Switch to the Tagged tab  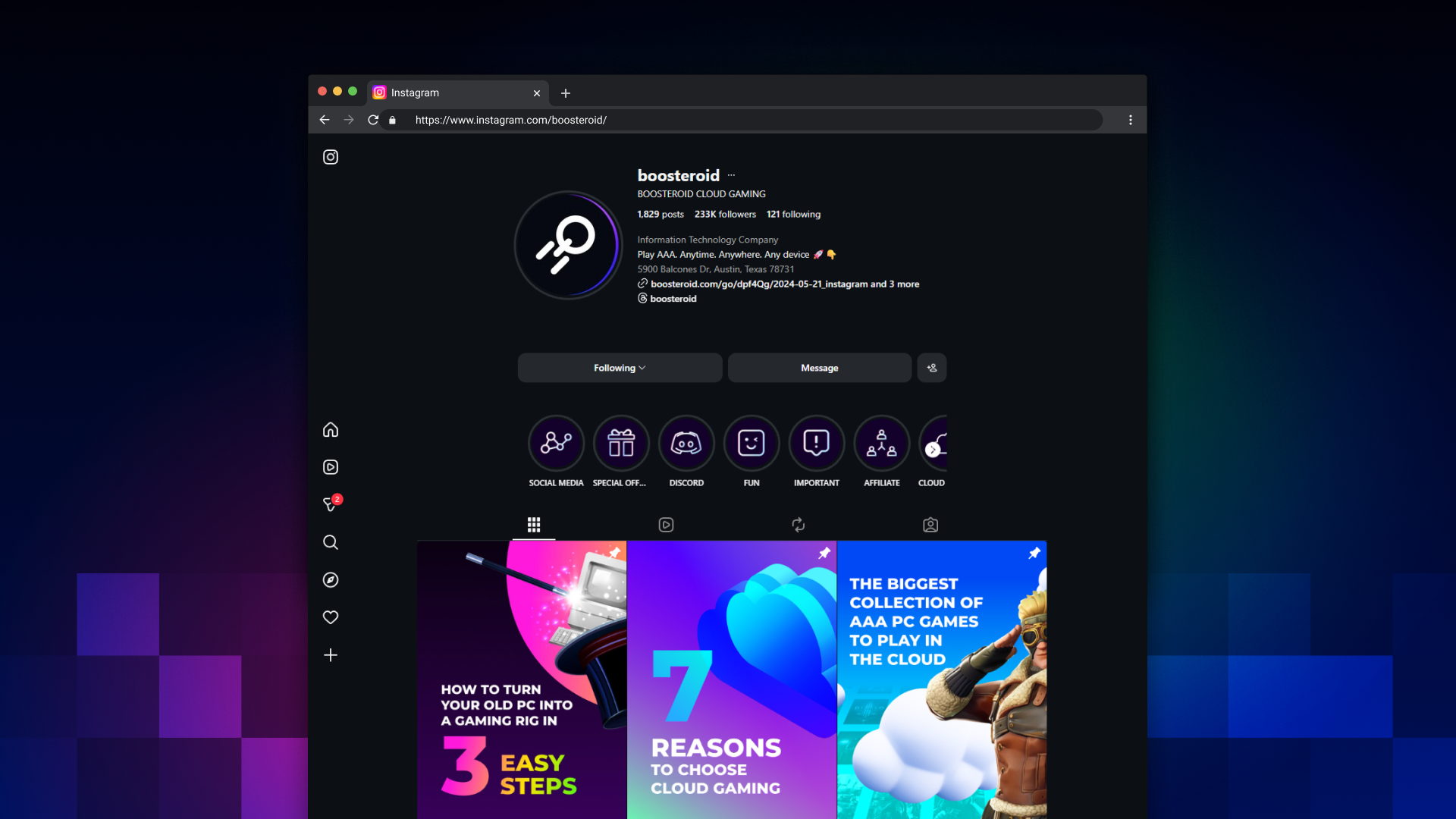click(930, 525)
